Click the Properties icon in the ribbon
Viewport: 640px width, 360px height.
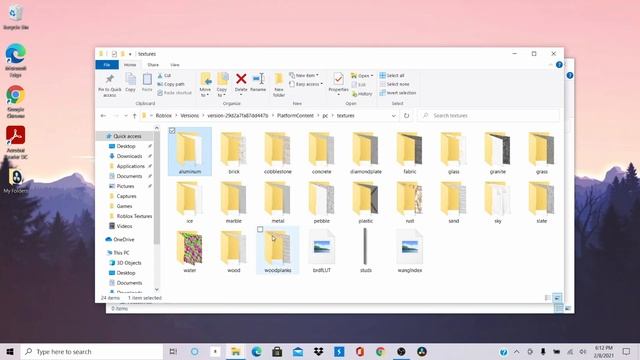tap(338, 79)
